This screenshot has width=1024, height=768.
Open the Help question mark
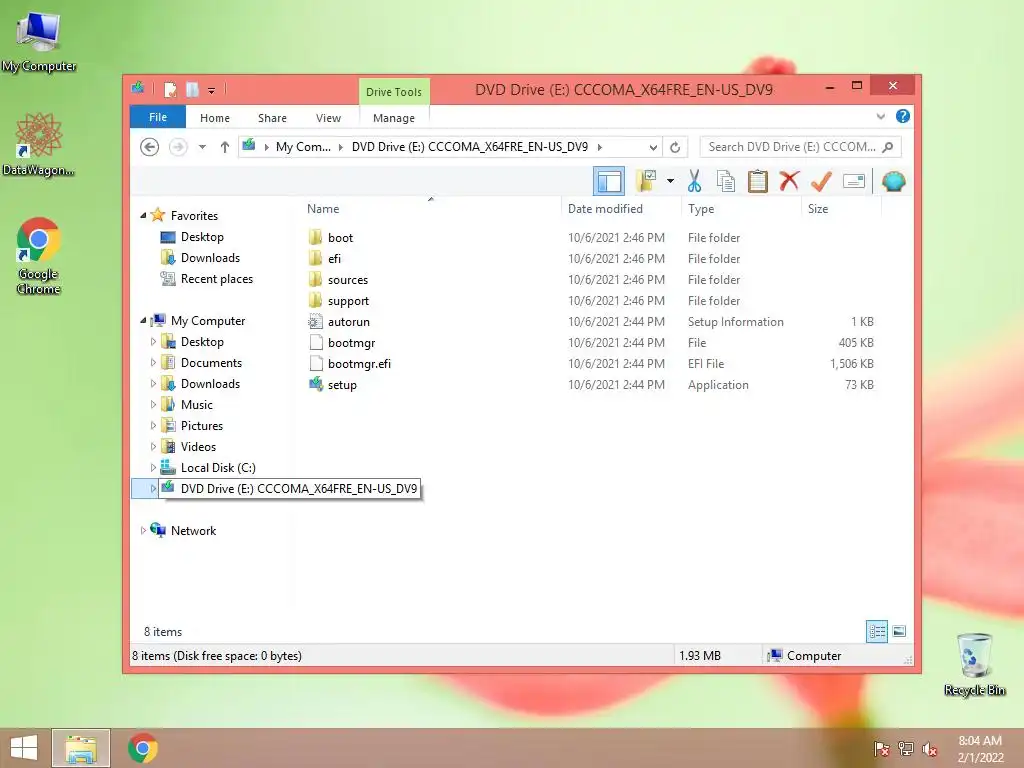tap(903, 116)
